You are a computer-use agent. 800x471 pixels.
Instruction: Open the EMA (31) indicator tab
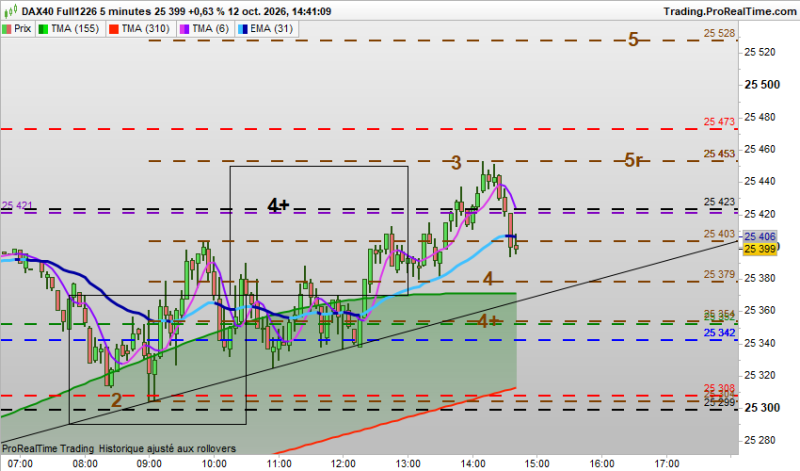point(266,29)
